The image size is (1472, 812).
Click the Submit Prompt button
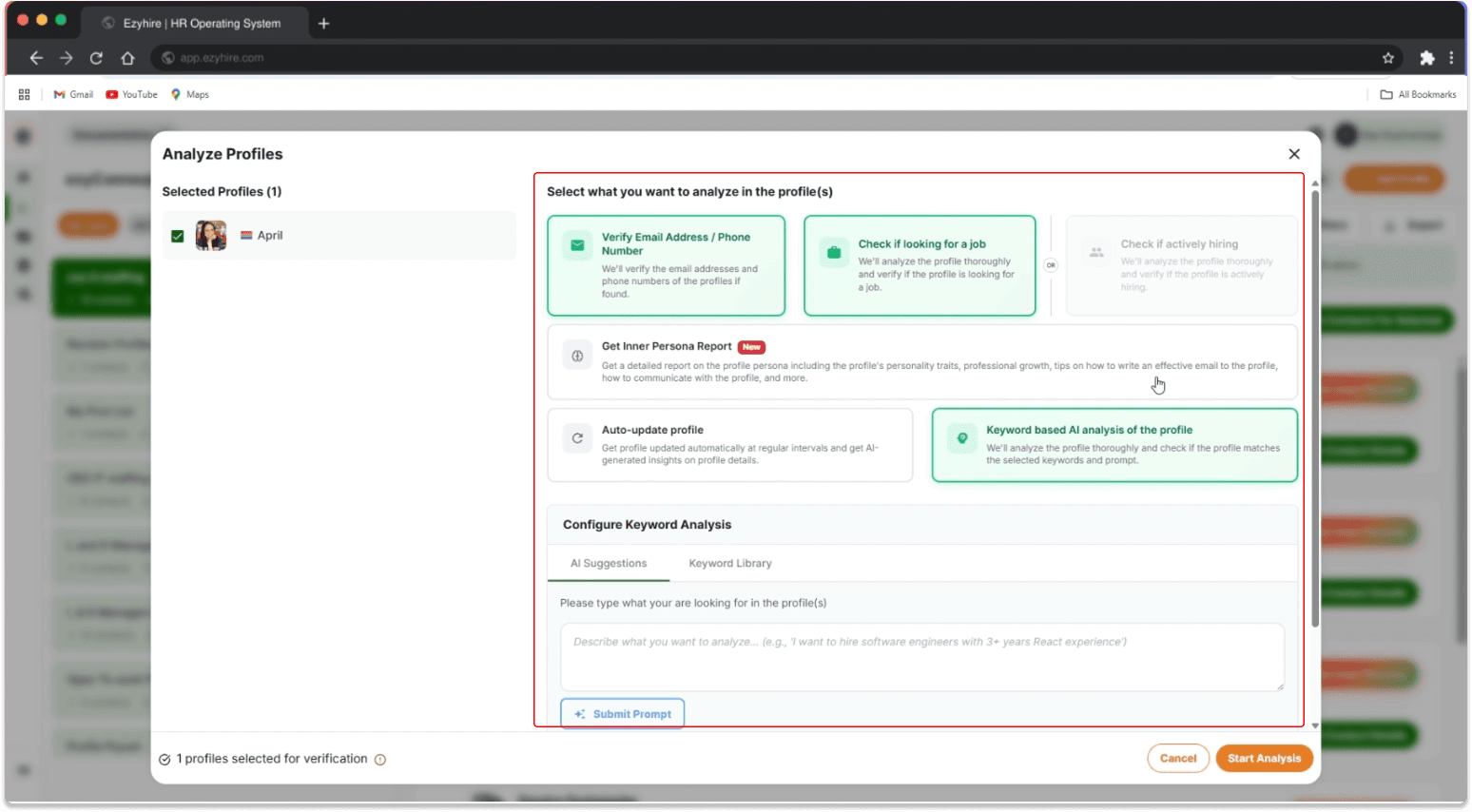point(623,714)
